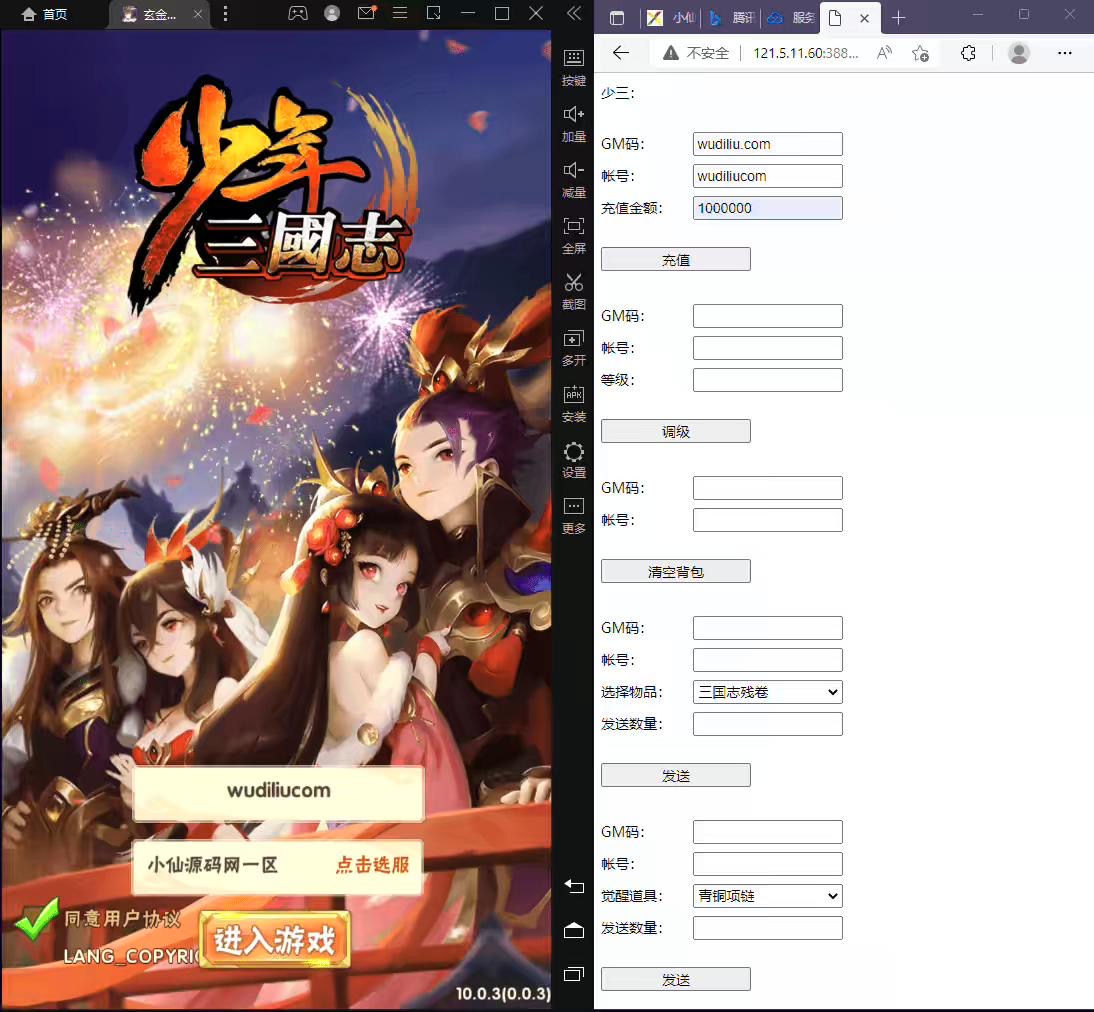Click the read aloud icon in address bar
Viewport: 1094px width, 1012px height.
884,53
